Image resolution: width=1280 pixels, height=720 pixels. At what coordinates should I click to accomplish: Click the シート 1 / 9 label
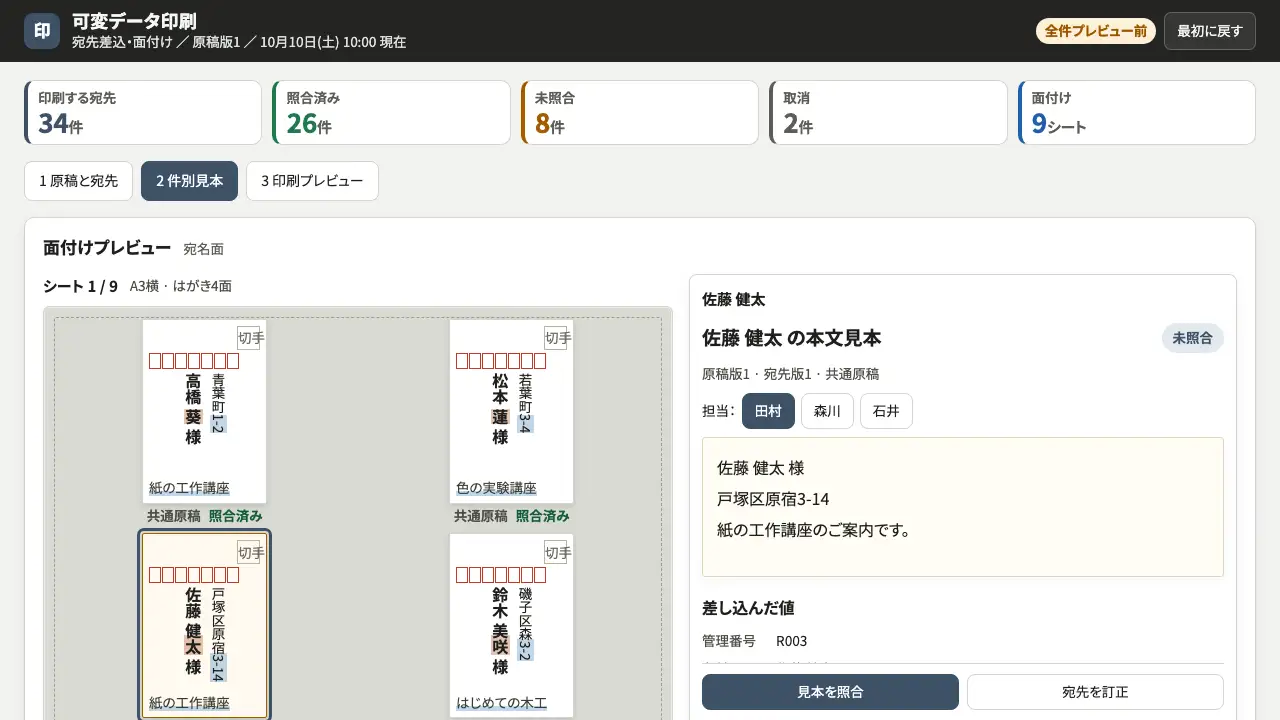click(x=80, y=286)
